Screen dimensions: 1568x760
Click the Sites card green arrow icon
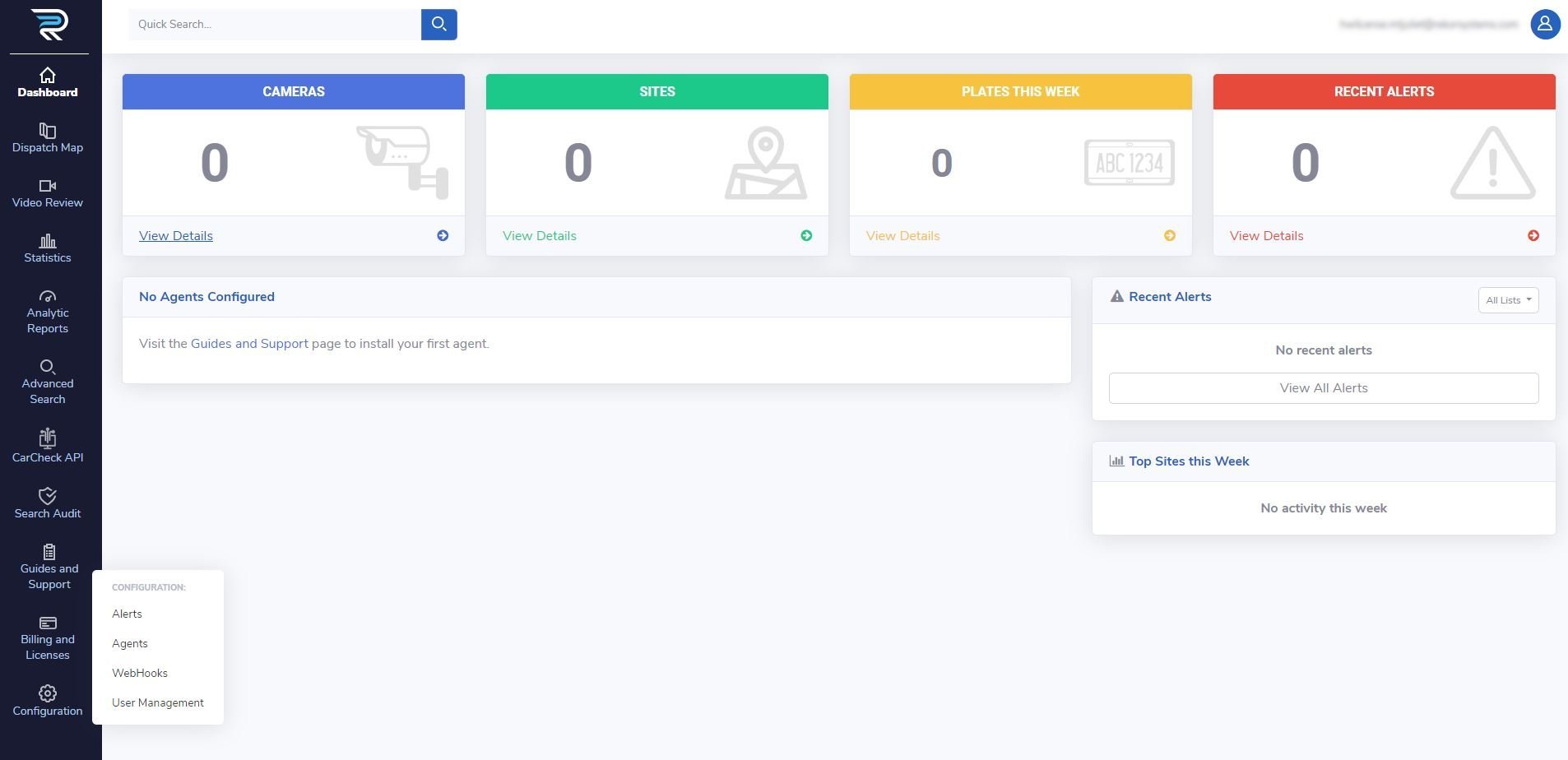click(x=806, y=236)
